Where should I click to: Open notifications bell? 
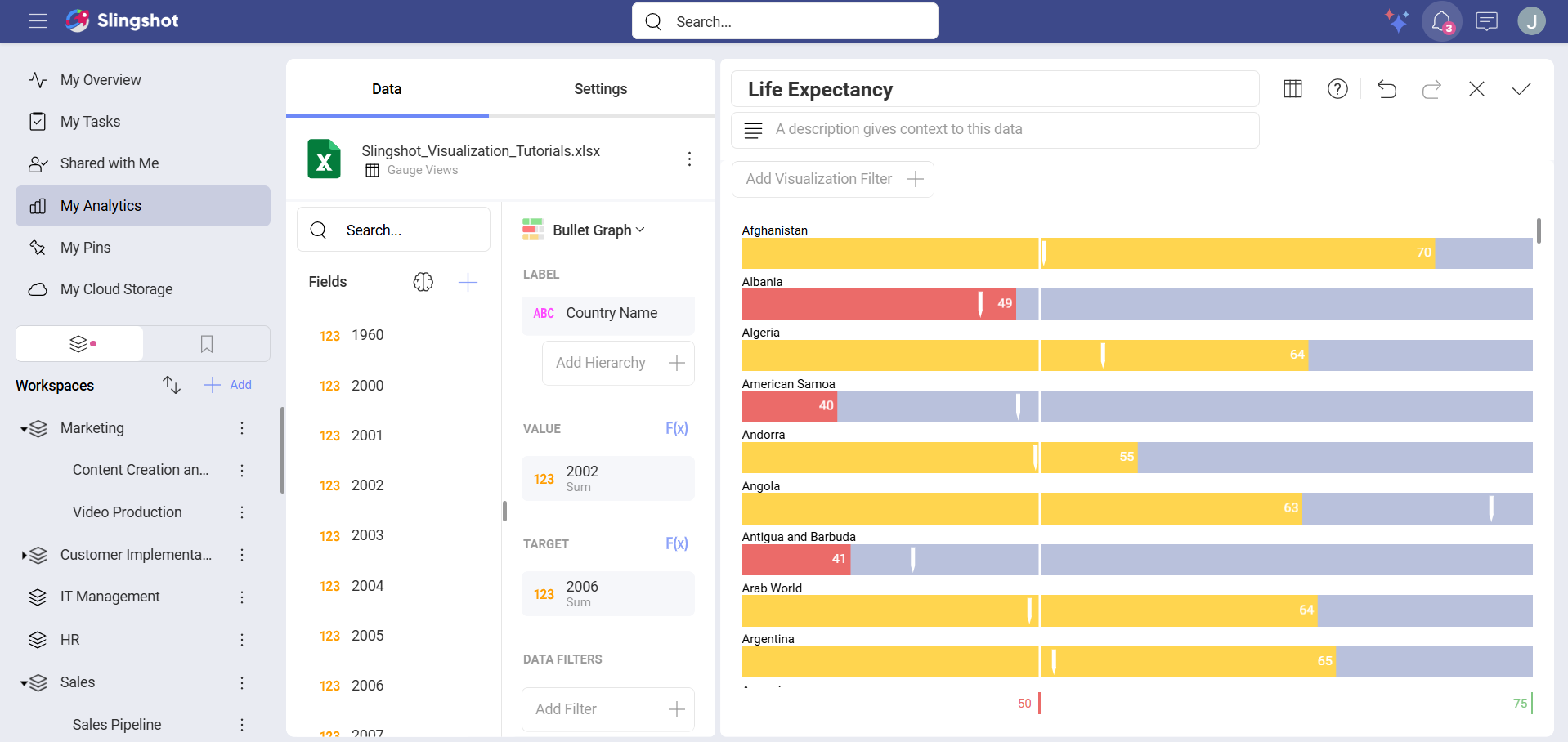click(x=1441, y=21)
